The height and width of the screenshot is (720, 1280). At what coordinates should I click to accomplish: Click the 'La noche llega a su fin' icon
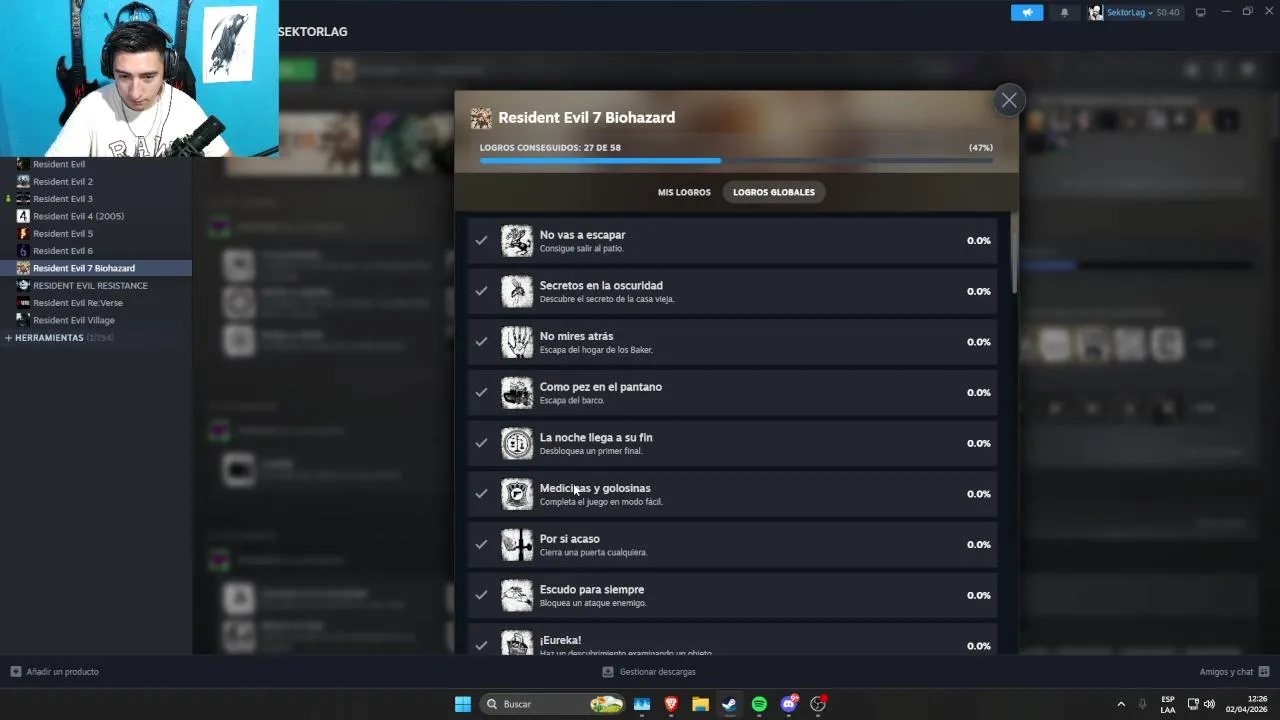click(x=517, y=443)
